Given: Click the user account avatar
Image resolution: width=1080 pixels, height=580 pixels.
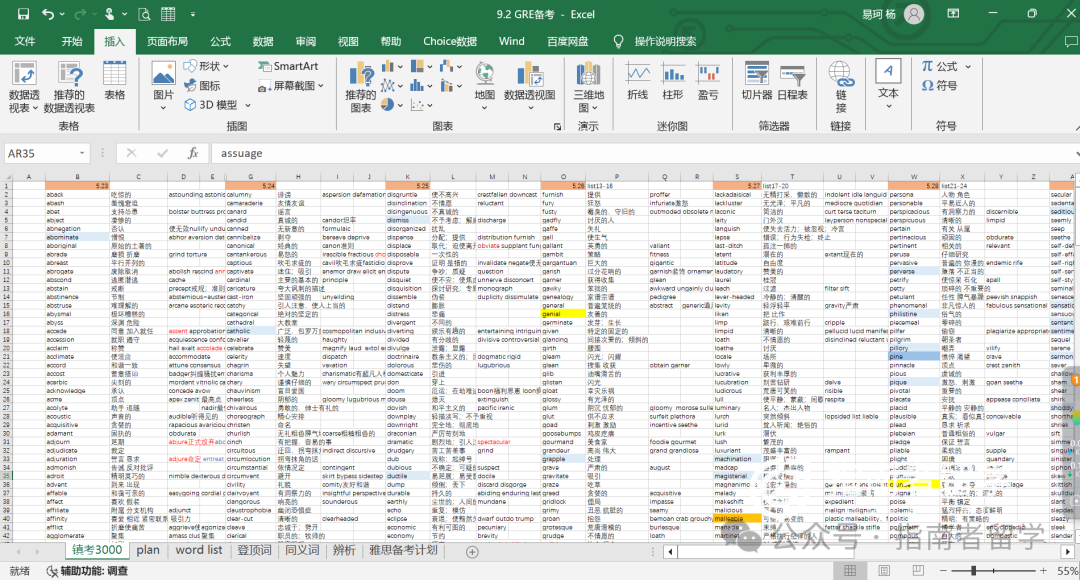Looking at the screenshot, I should pyautogui.click(x=914, y=14).
